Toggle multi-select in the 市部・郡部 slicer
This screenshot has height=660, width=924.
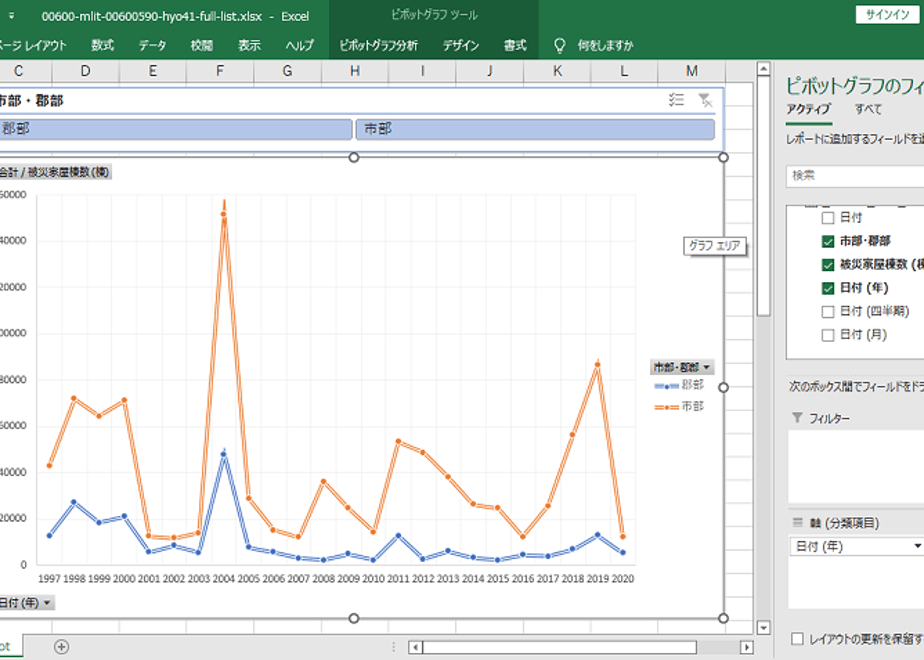[676, 100]
